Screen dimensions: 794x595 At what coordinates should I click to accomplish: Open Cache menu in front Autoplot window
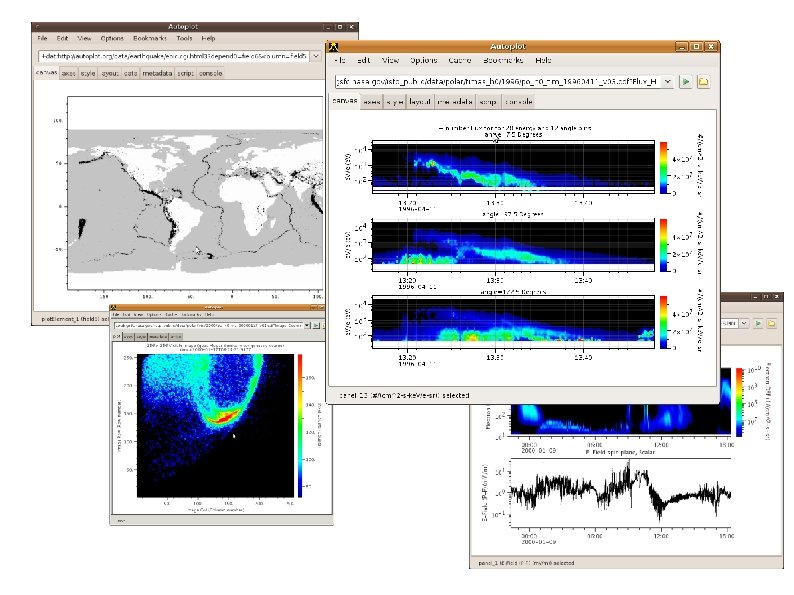(459, 60)
